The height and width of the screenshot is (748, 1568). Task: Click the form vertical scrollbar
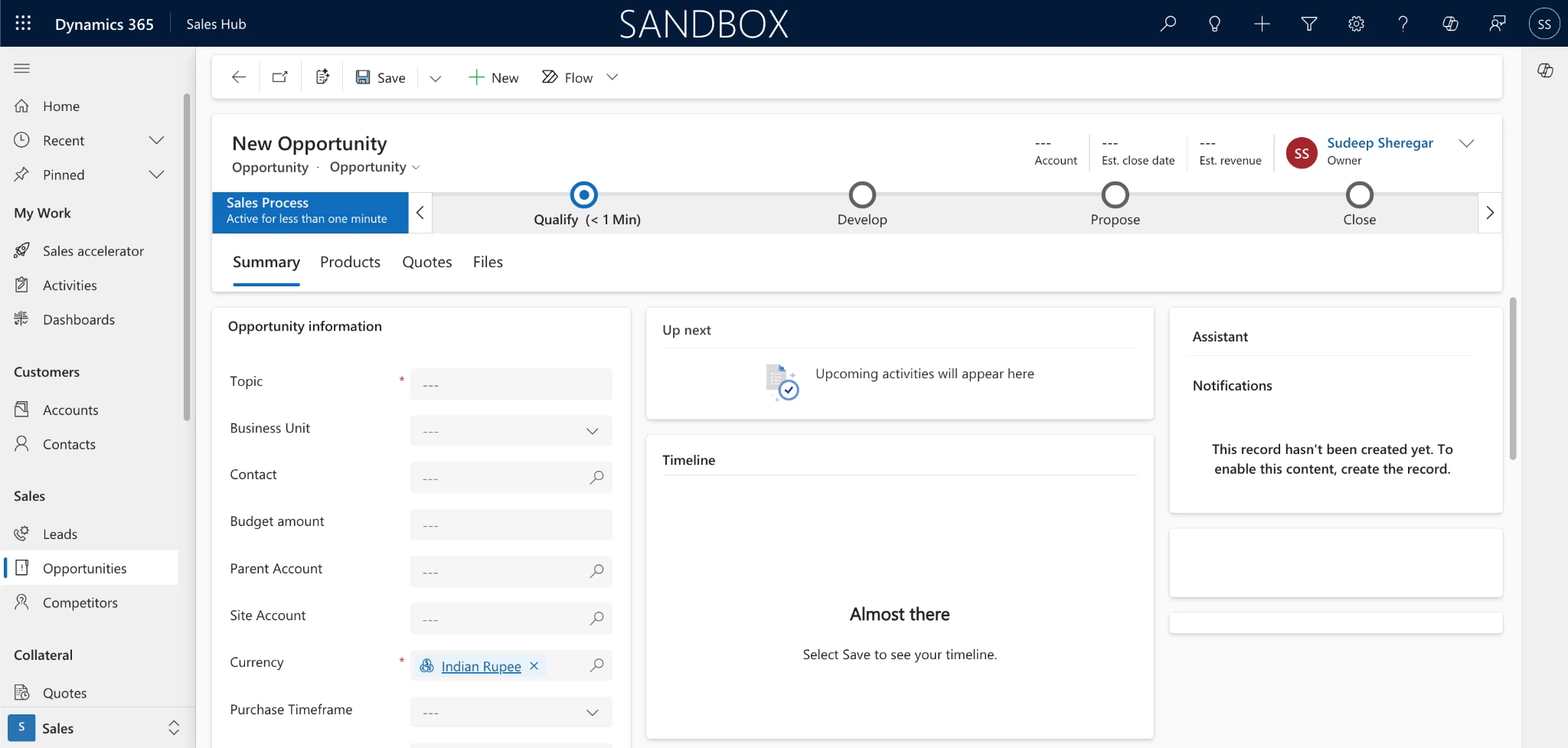click(1513, 379)
